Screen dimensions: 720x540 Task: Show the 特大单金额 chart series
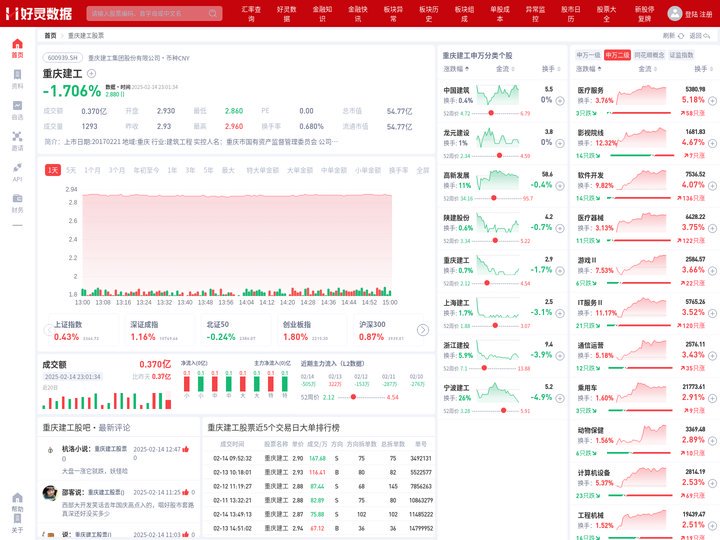(262, 170)
